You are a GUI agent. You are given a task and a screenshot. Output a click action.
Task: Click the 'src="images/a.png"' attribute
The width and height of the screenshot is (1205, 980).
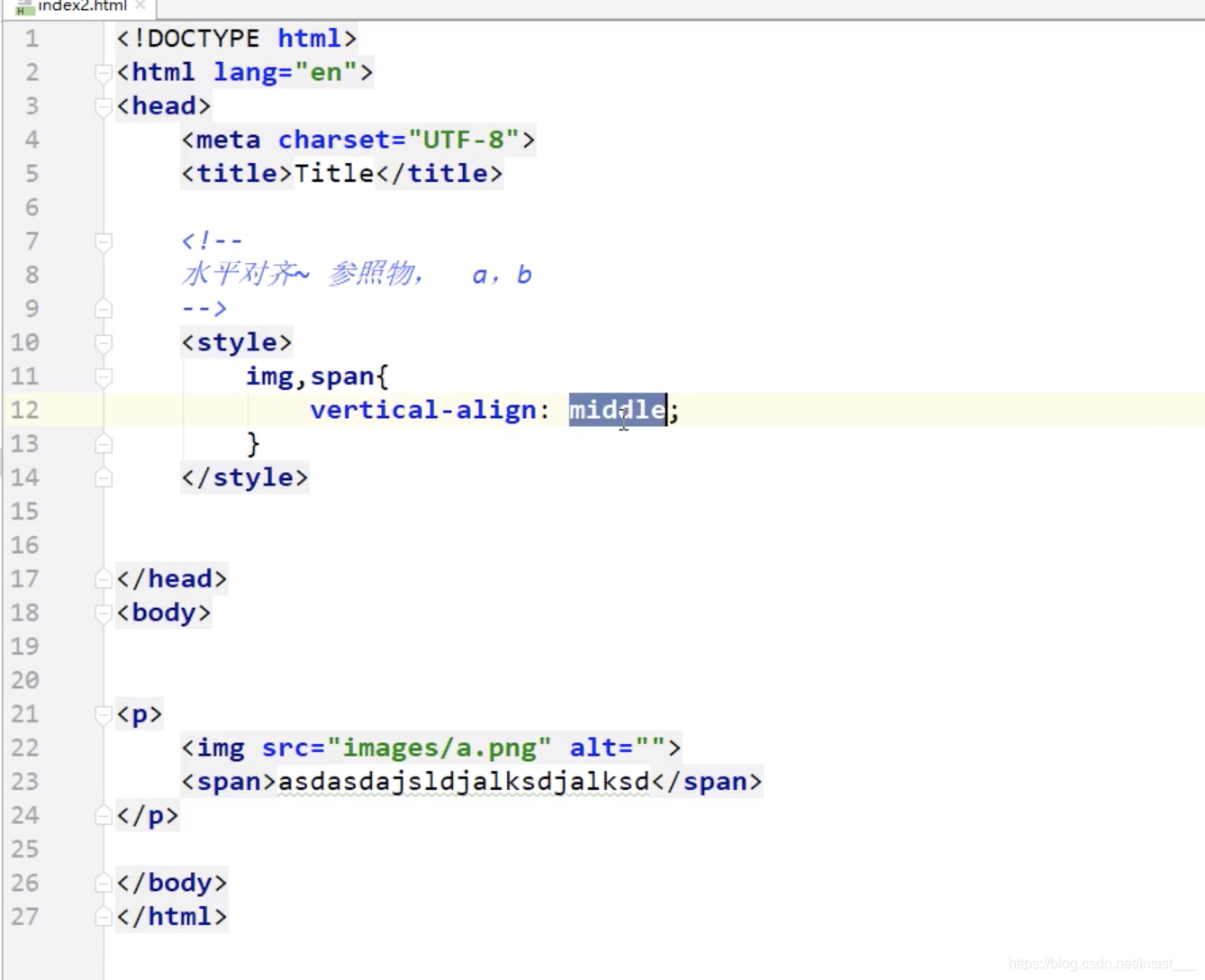pos(406,748)
